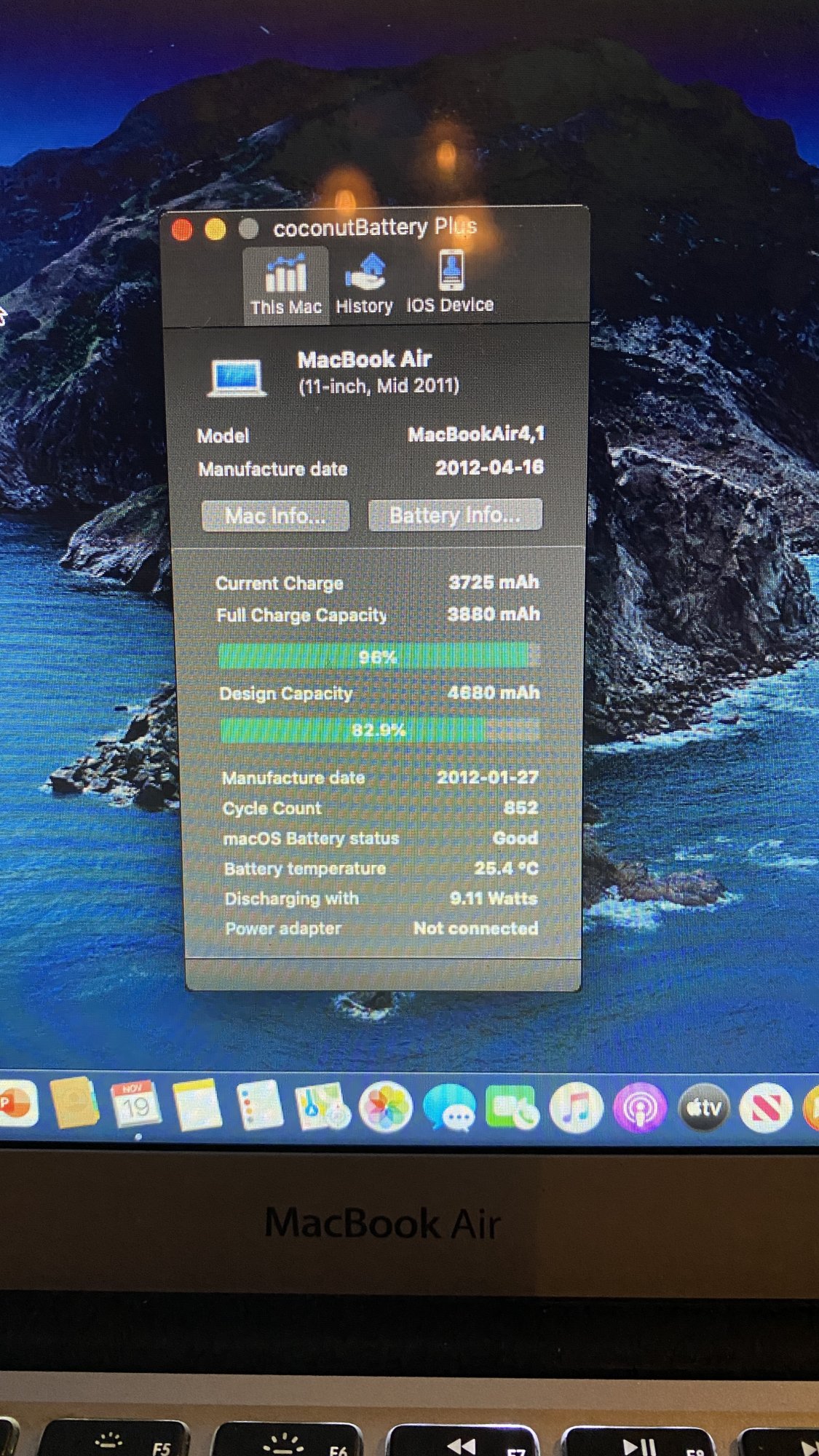Click the coconutBattery Plus window title
Image resolution: width=819 pixels, height=1456 pixels.
[x=375, y=228]
